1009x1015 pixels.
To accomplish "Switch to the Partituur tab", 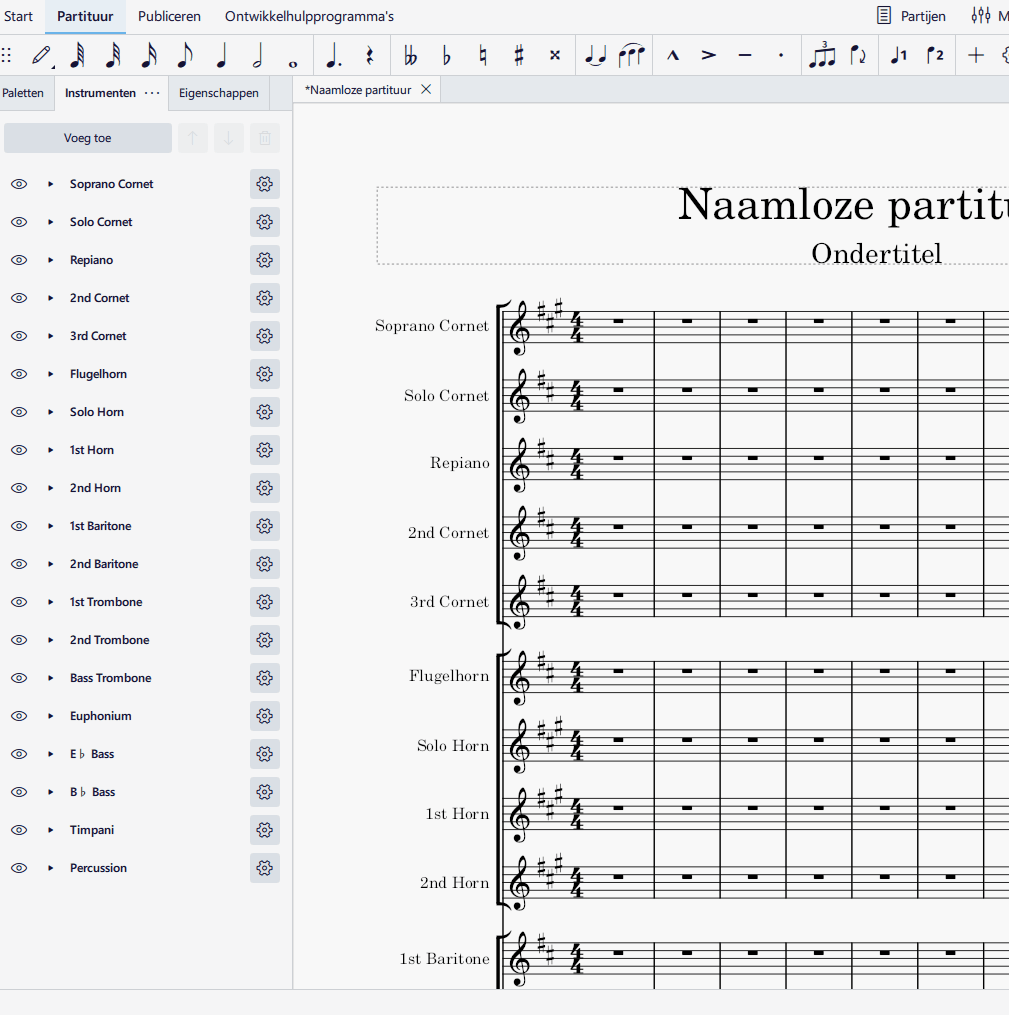I will pyautogui.click(x=85, y=16).
